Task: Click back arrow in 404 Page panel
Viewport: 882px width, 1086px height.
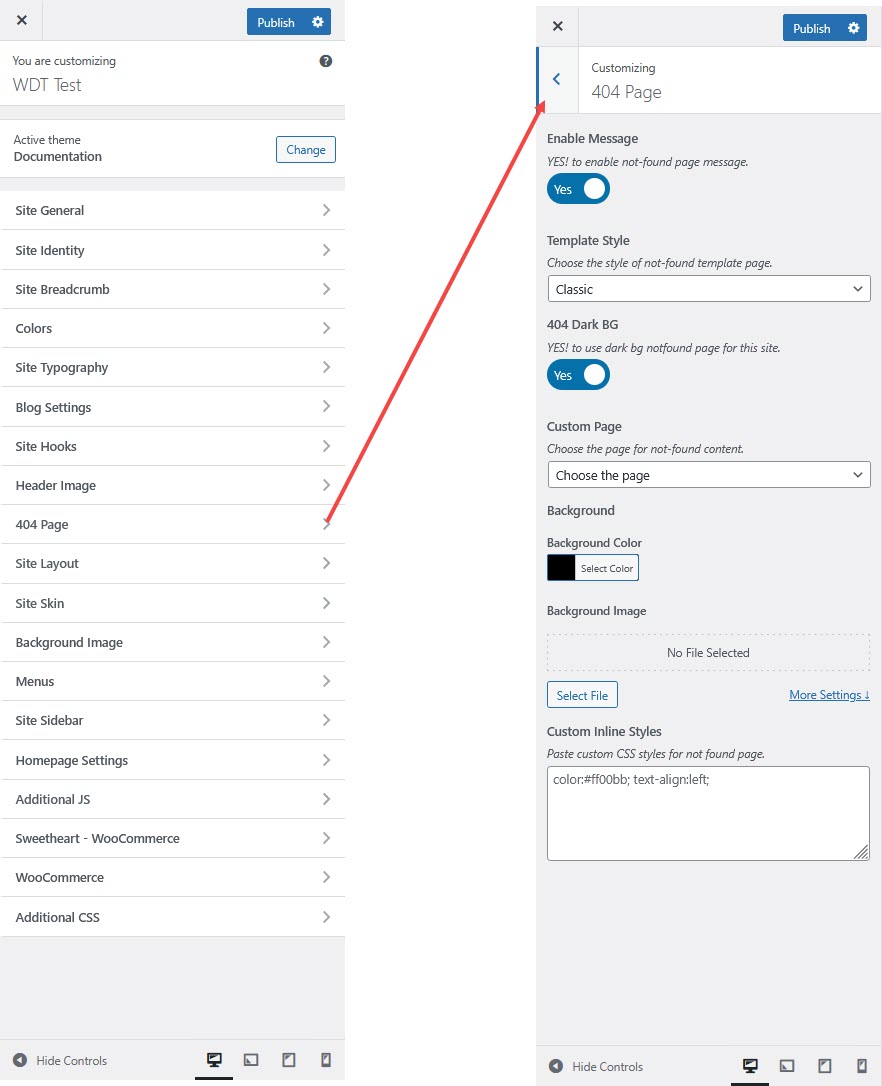Action: click(x=557, y=79)
